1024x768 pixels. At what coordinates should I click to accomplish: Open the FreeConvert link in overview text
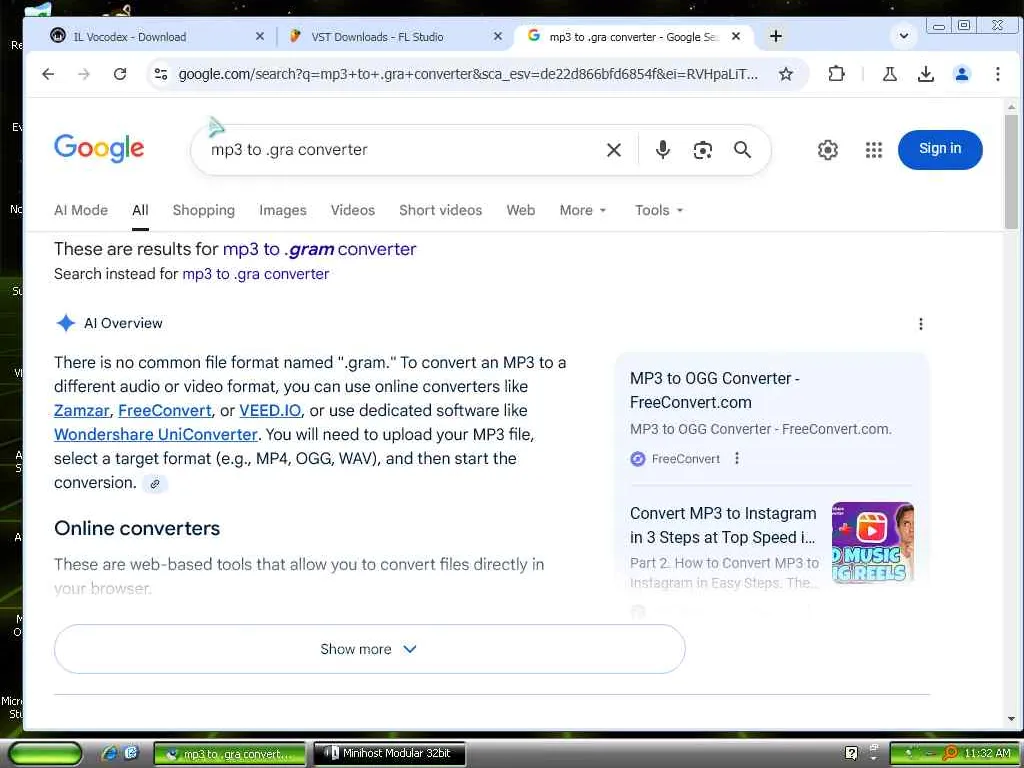(x=165, y=411)
